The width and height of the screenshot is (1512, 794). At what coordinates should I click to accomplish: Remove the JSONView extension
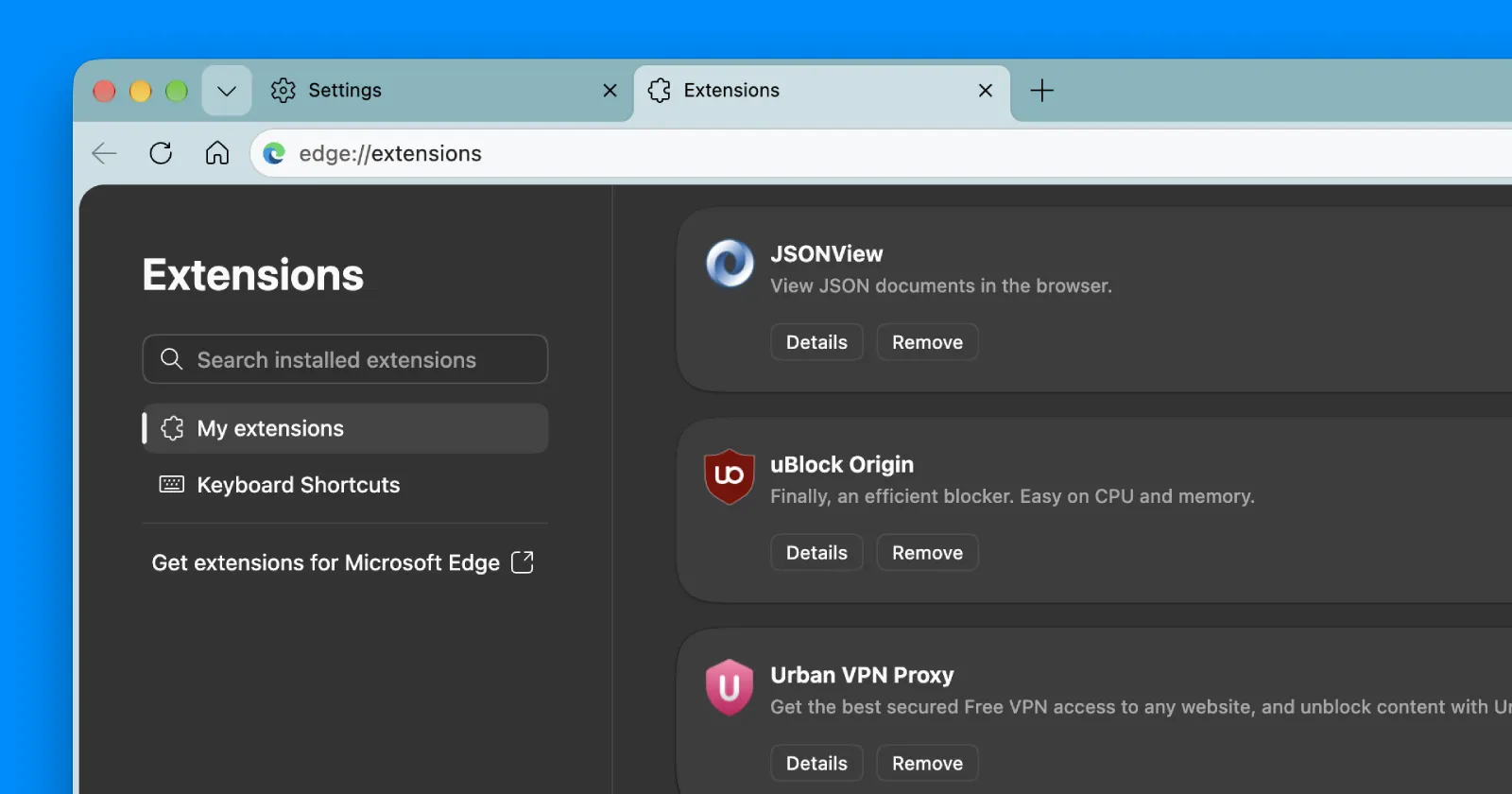tap(927, 342)
